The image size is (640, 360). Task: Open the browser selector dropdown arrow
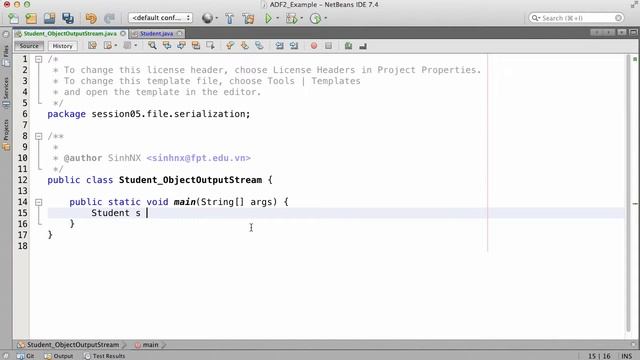tap(216, 18)
